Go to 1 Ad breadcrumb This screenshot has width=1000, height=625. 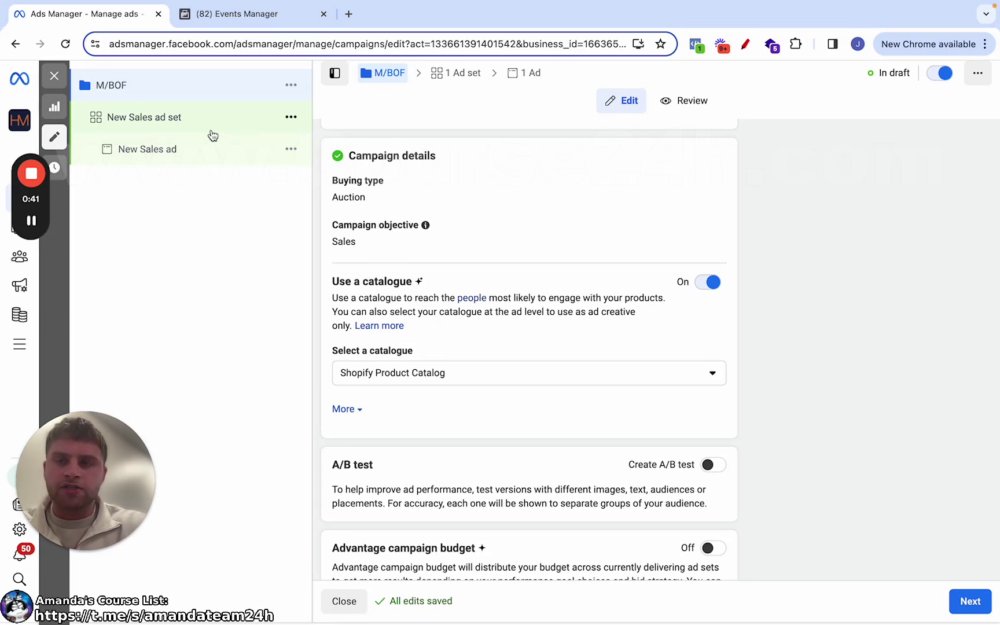pyautogui.click(x=524, y=73)
